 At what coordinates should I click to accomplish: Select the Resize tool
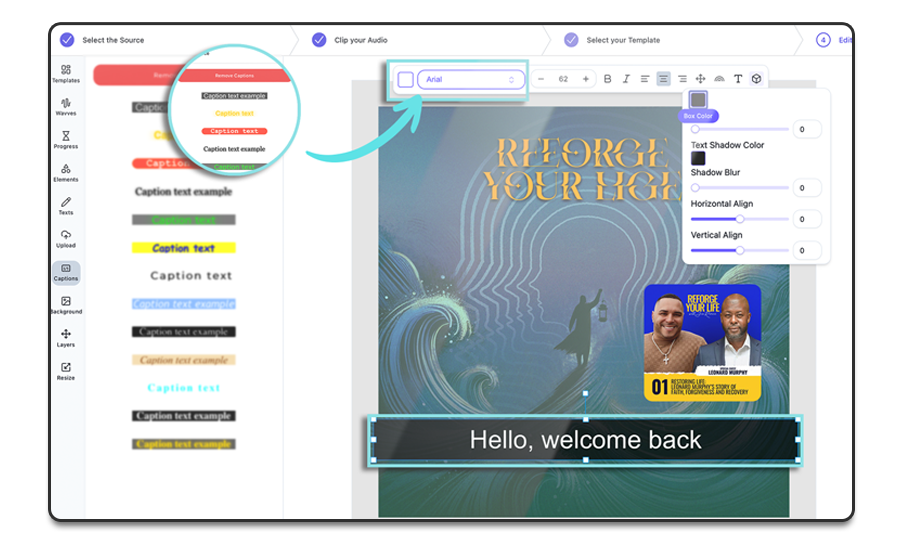66,370
